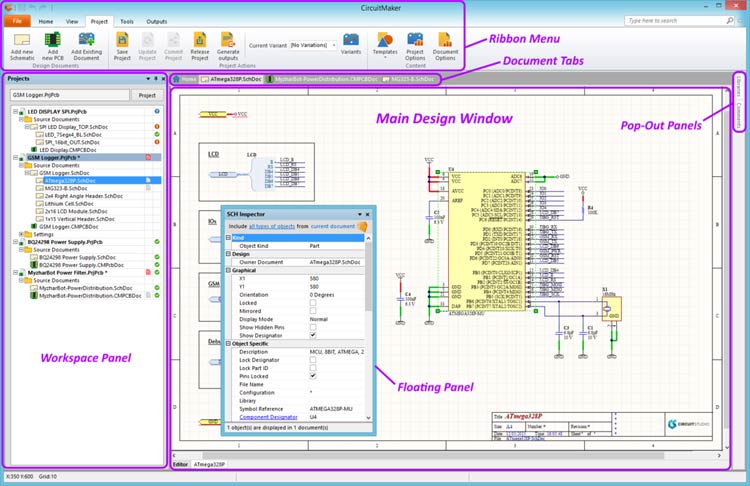Click the Add new Schematic icon
Screen dimensions: 750x486
(22, 40)
